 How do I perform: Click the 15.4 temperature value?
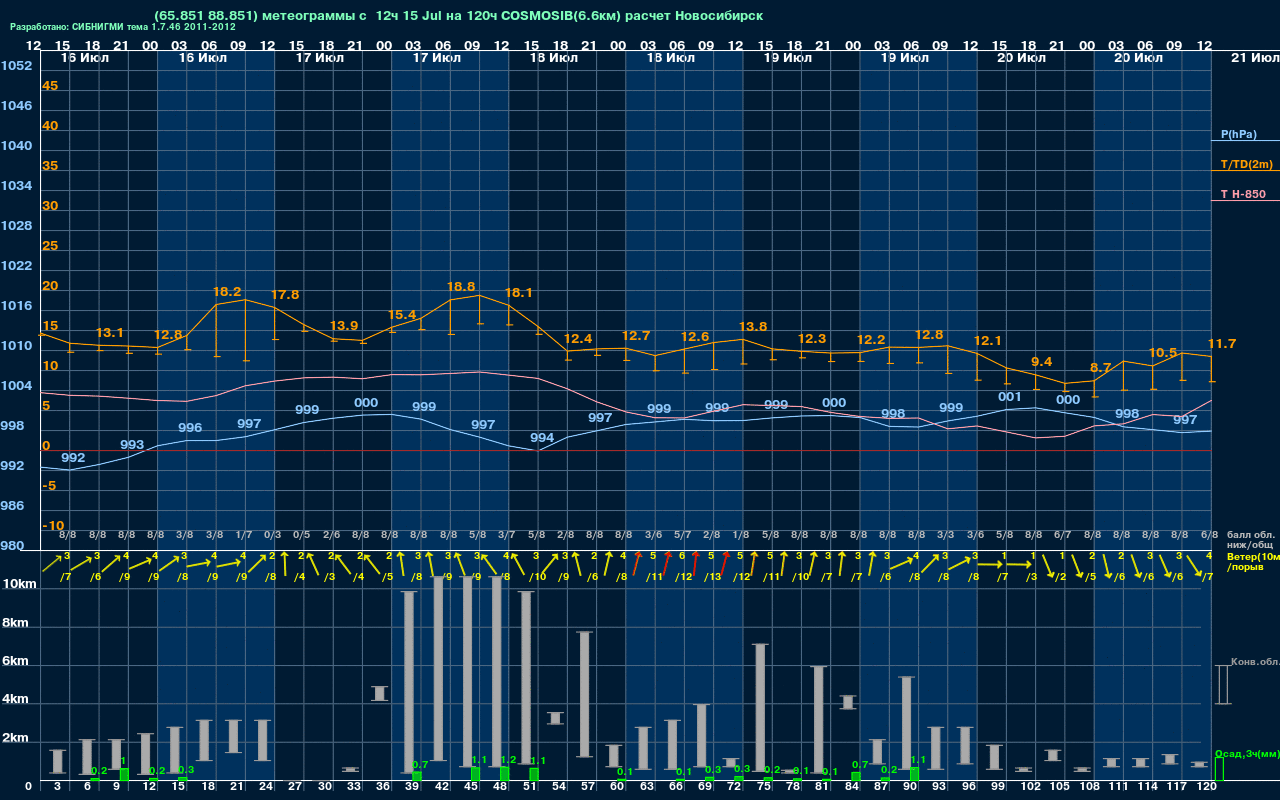[x=402, y=315]
